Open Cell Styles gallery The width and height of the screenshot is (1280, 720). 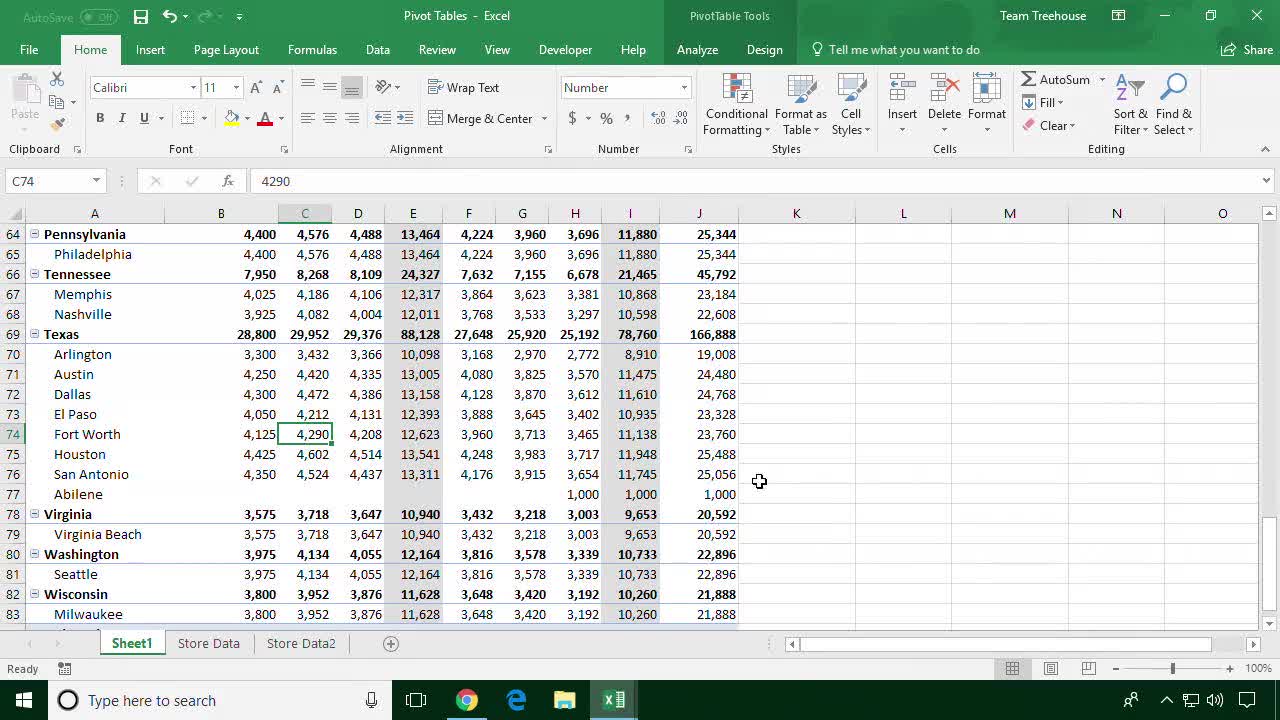point(851,105)
